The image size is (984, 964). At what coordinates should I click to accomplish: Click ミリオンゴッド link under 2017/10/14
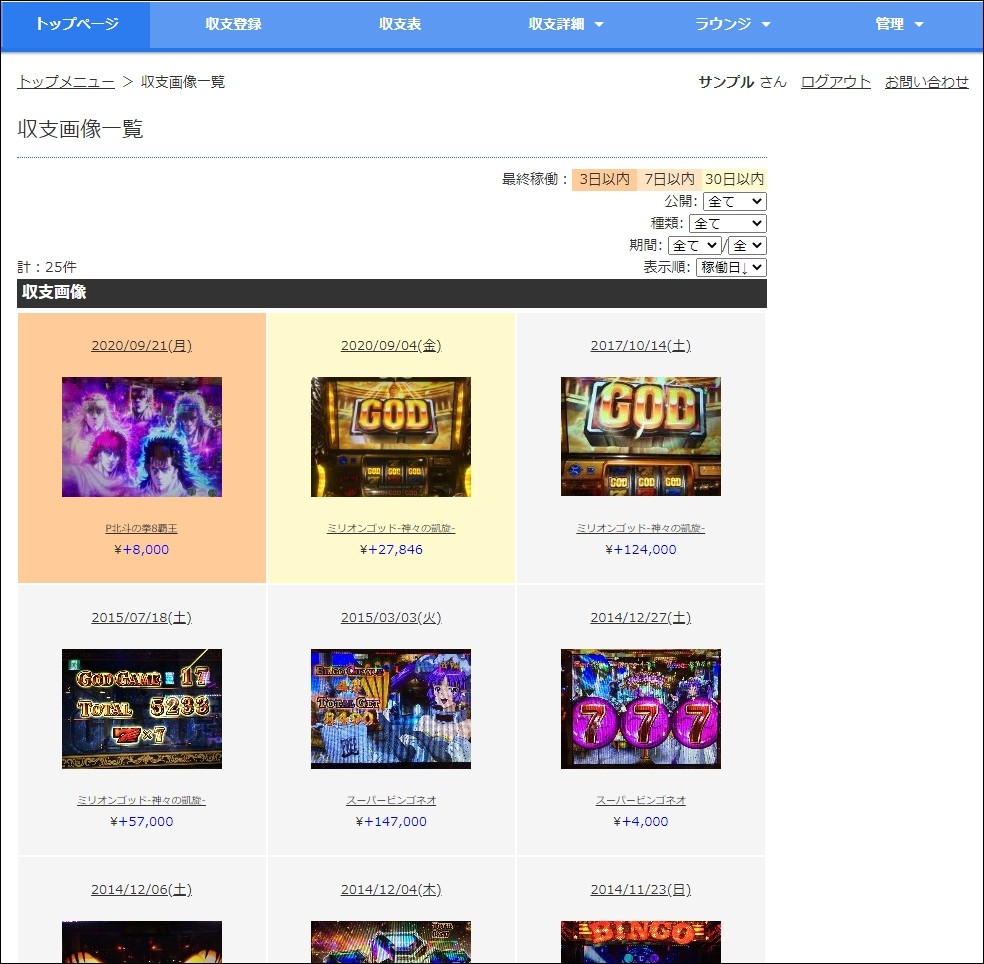pos(641,528)
